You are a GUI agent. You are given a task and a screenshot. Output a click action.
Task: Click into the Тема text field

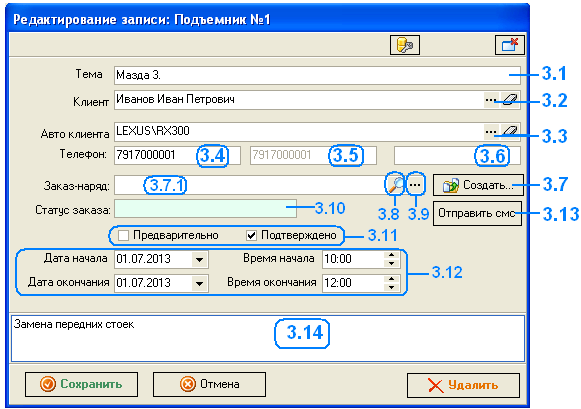click(317, 76)
